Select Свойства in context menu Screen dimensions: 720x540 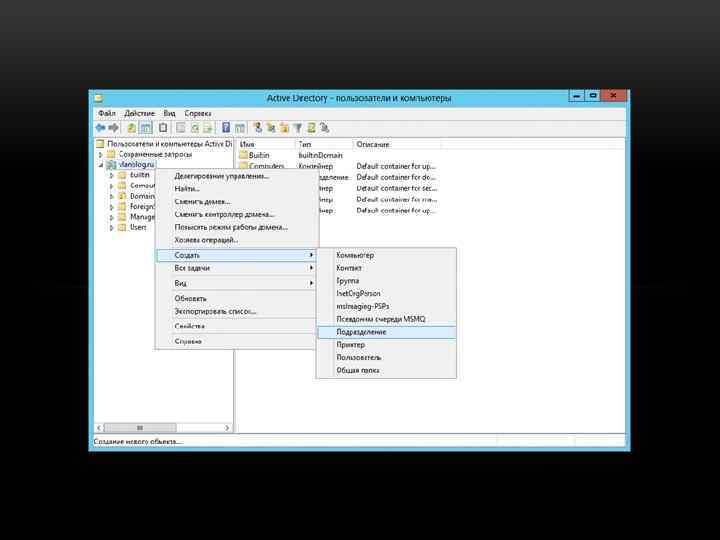236,326
